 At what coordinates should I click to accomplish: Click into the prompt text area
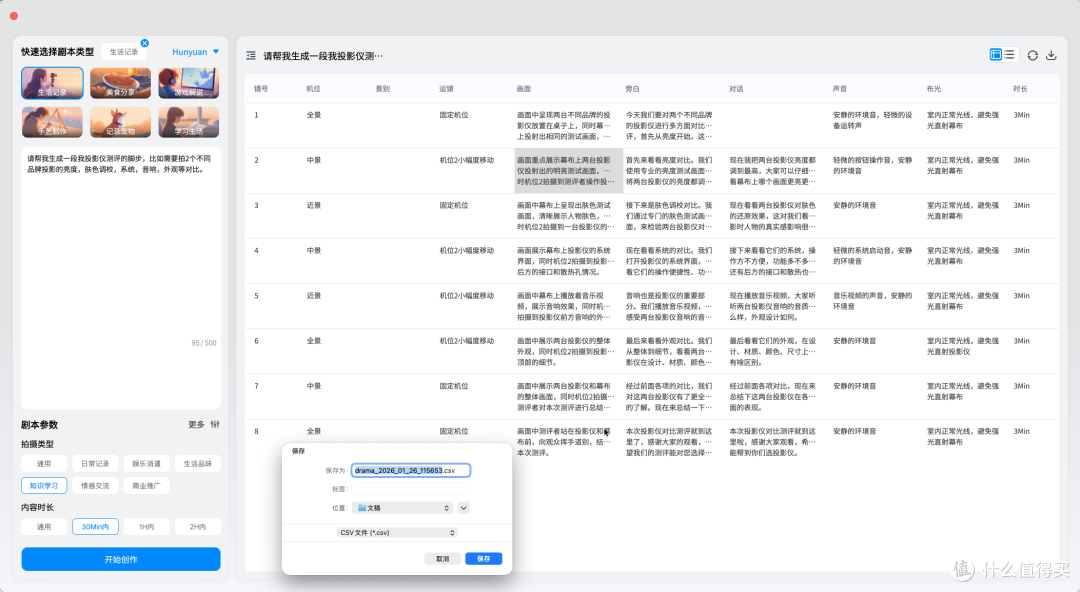coord(121,278)
